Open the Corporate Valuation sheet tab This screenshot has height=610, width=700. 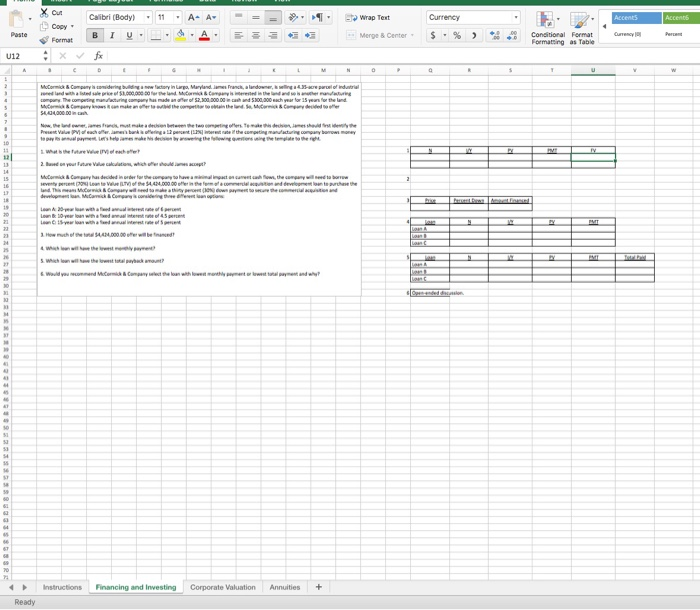click(223, 587)
